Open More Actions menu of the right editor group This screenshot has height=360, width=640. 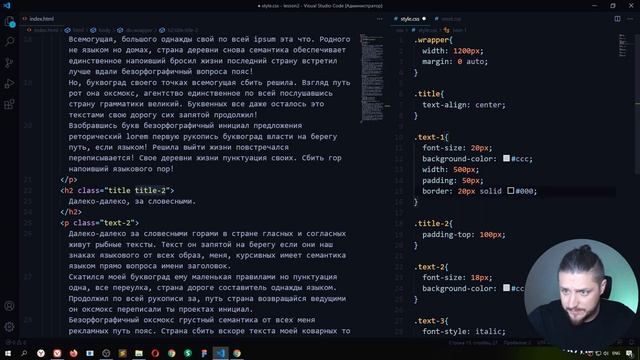tap(630, 18)
